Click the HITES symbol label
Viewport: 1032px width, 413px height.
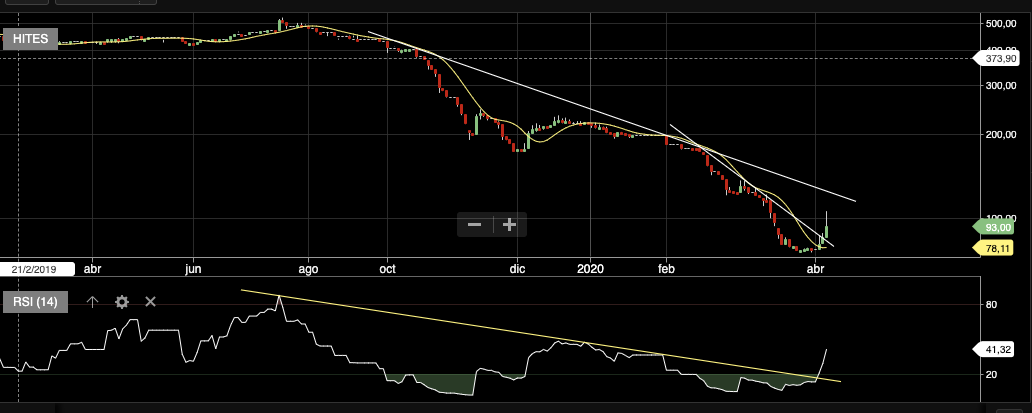pyautogui.click(x=31, y=39)
